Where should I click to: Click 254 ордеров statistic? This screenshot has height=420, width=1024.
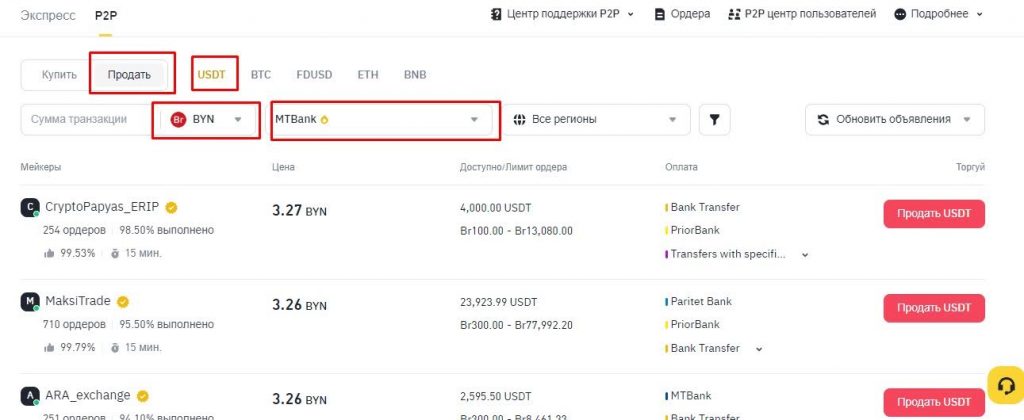[x=74, y=230]
